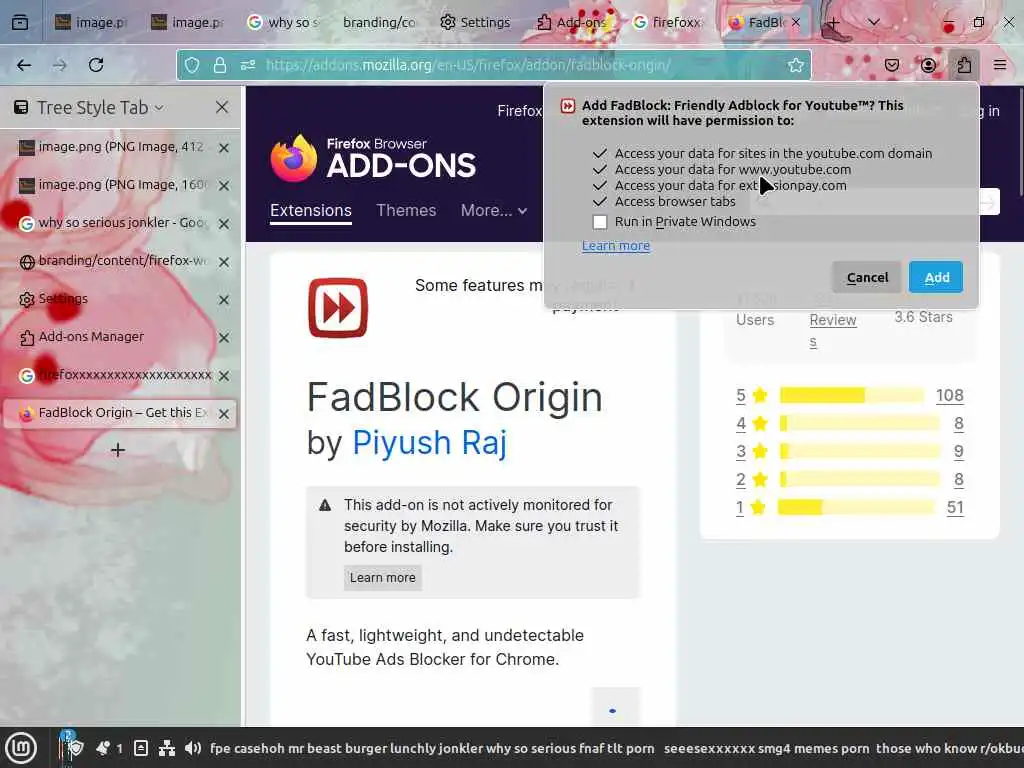Click Add to install FadBlock

936,277
